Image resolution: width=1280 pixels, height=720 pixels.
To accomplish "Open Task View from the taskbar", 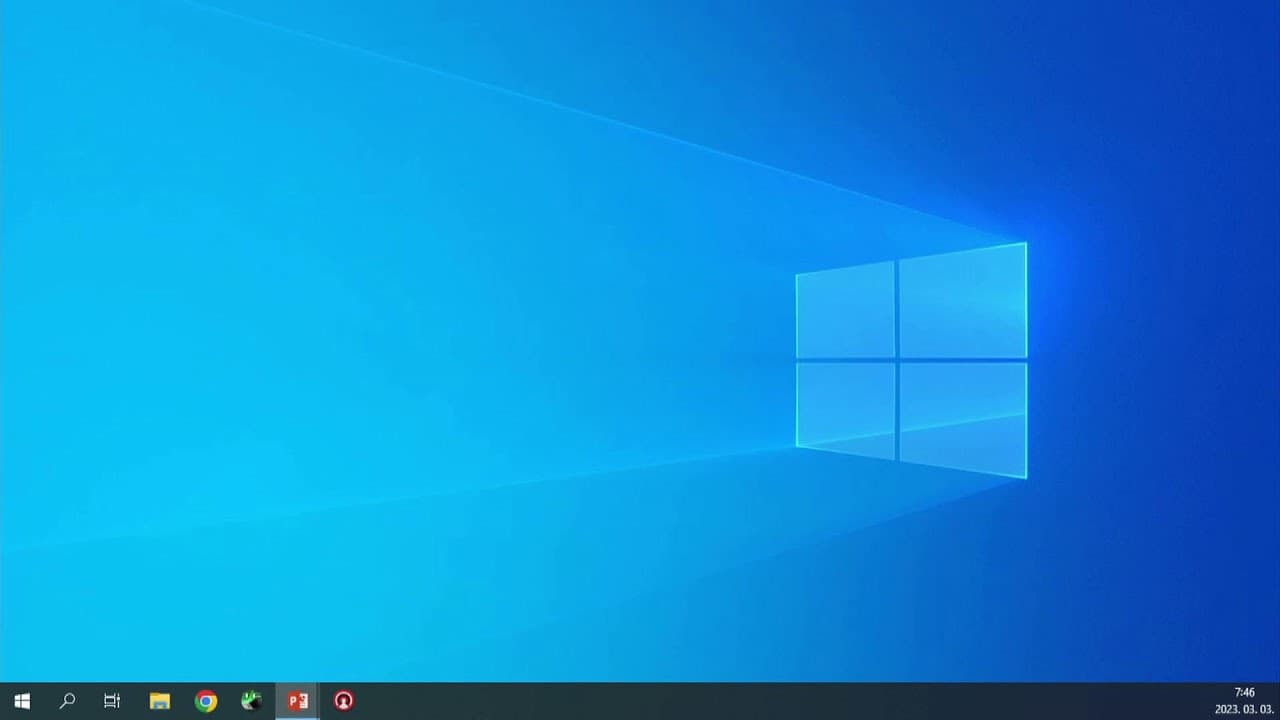I will coord(112,701).
